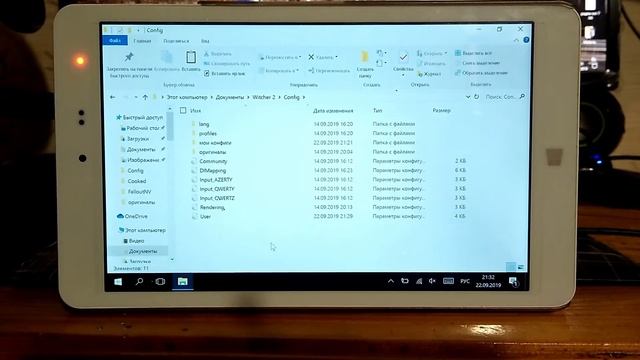Go back with the left arrow

coord(113,97)
